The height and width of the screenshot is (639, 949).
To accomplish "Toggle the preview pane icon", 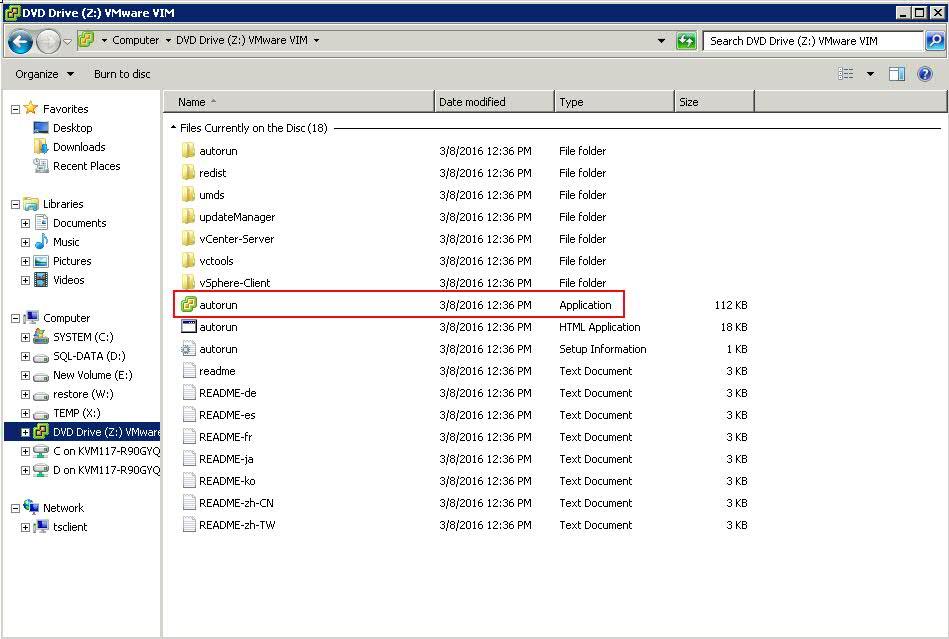I will [897, 74].
